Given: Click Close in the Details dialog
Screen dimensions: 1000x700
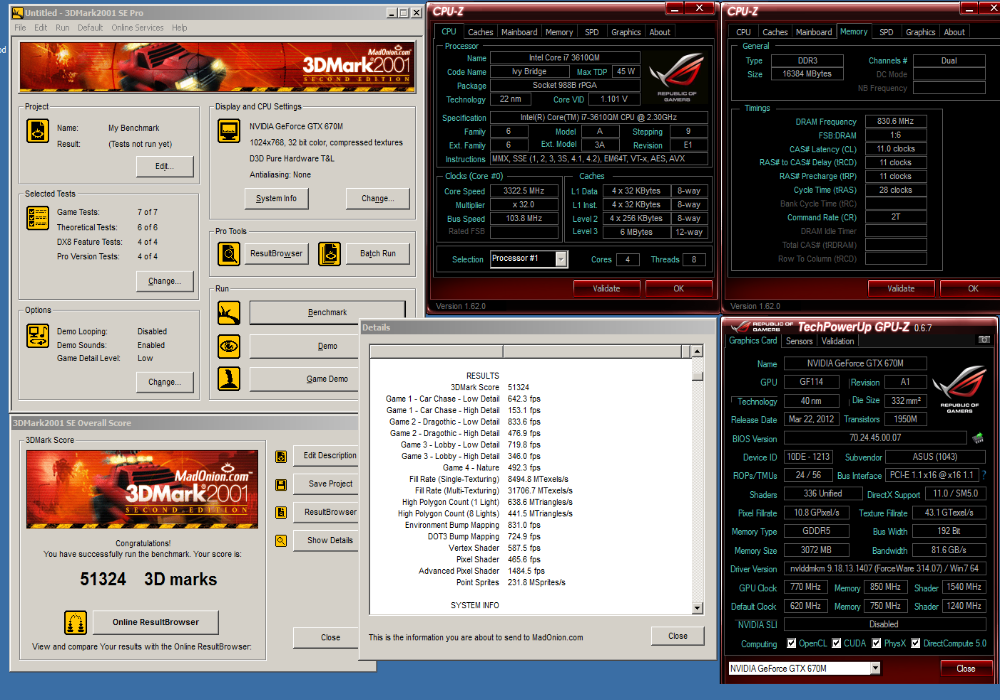Looking at the screenshot, I should pos(677,636).
